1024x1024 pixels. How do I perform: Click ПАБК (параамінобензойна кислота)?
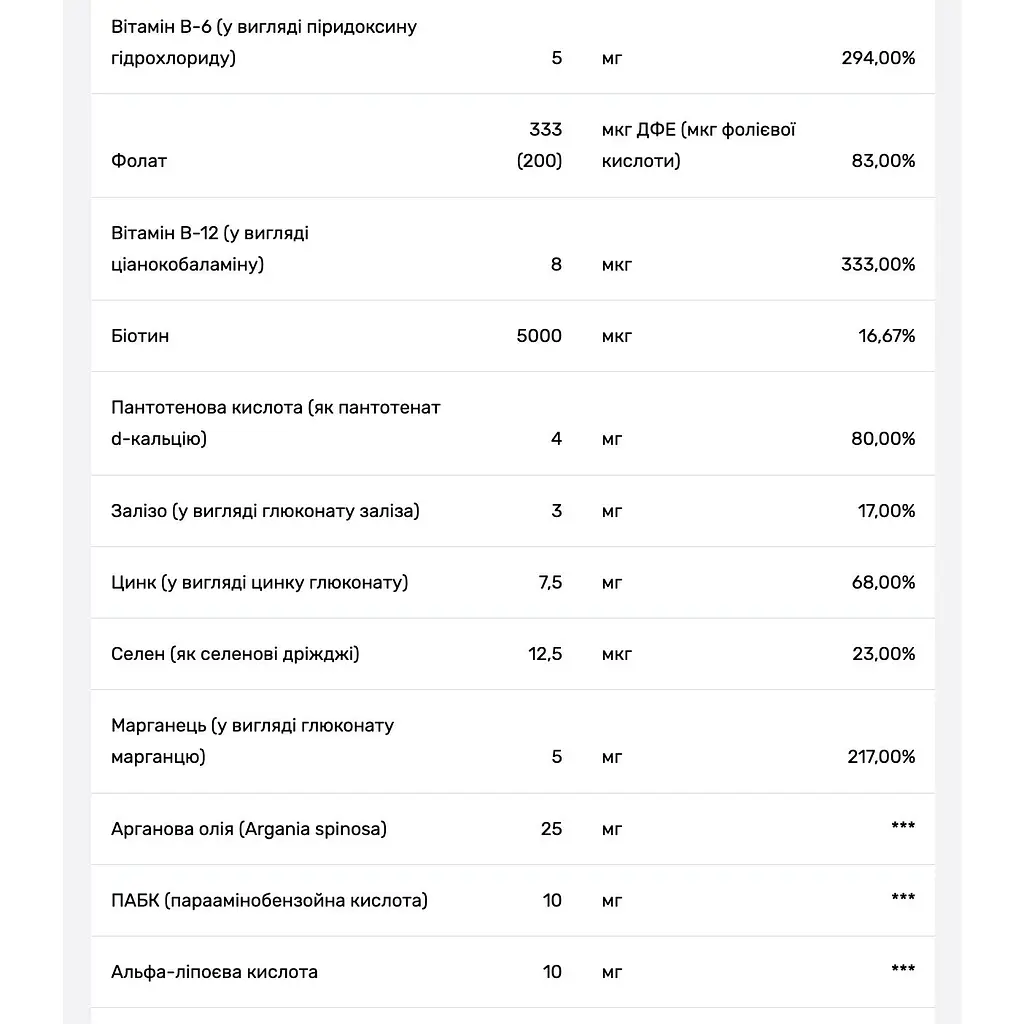[x=269, y=901]
